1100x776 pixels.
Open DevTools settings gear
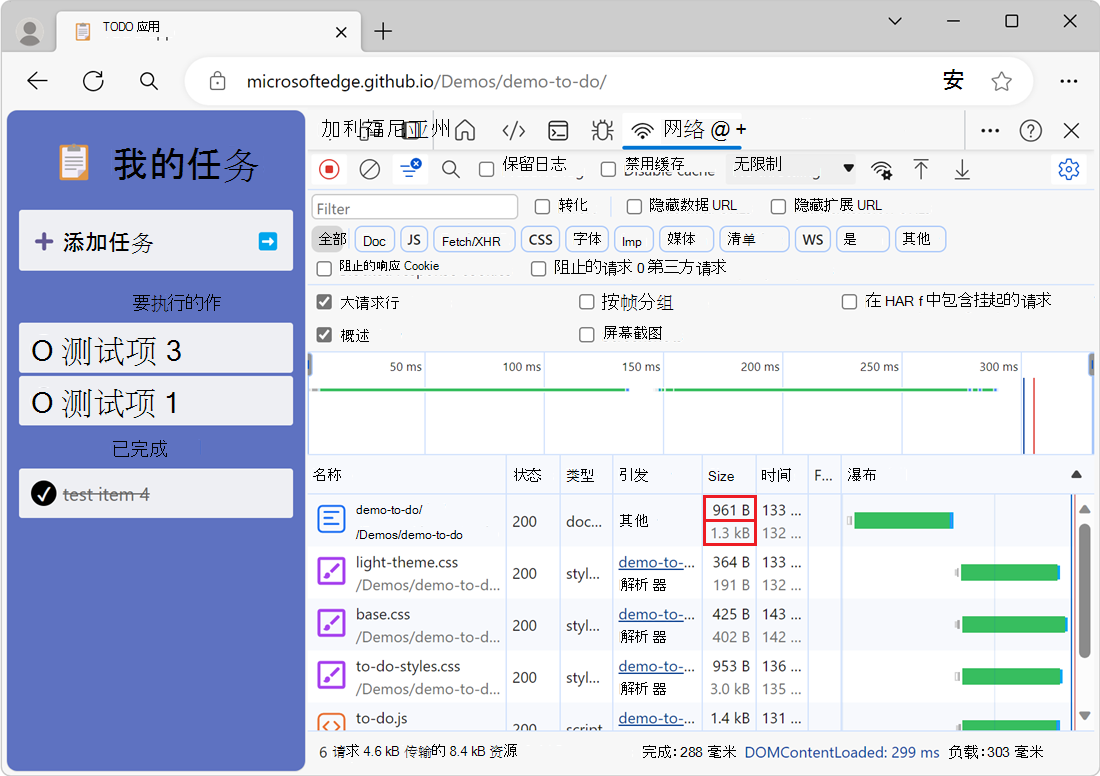[x=1068, y=169]
